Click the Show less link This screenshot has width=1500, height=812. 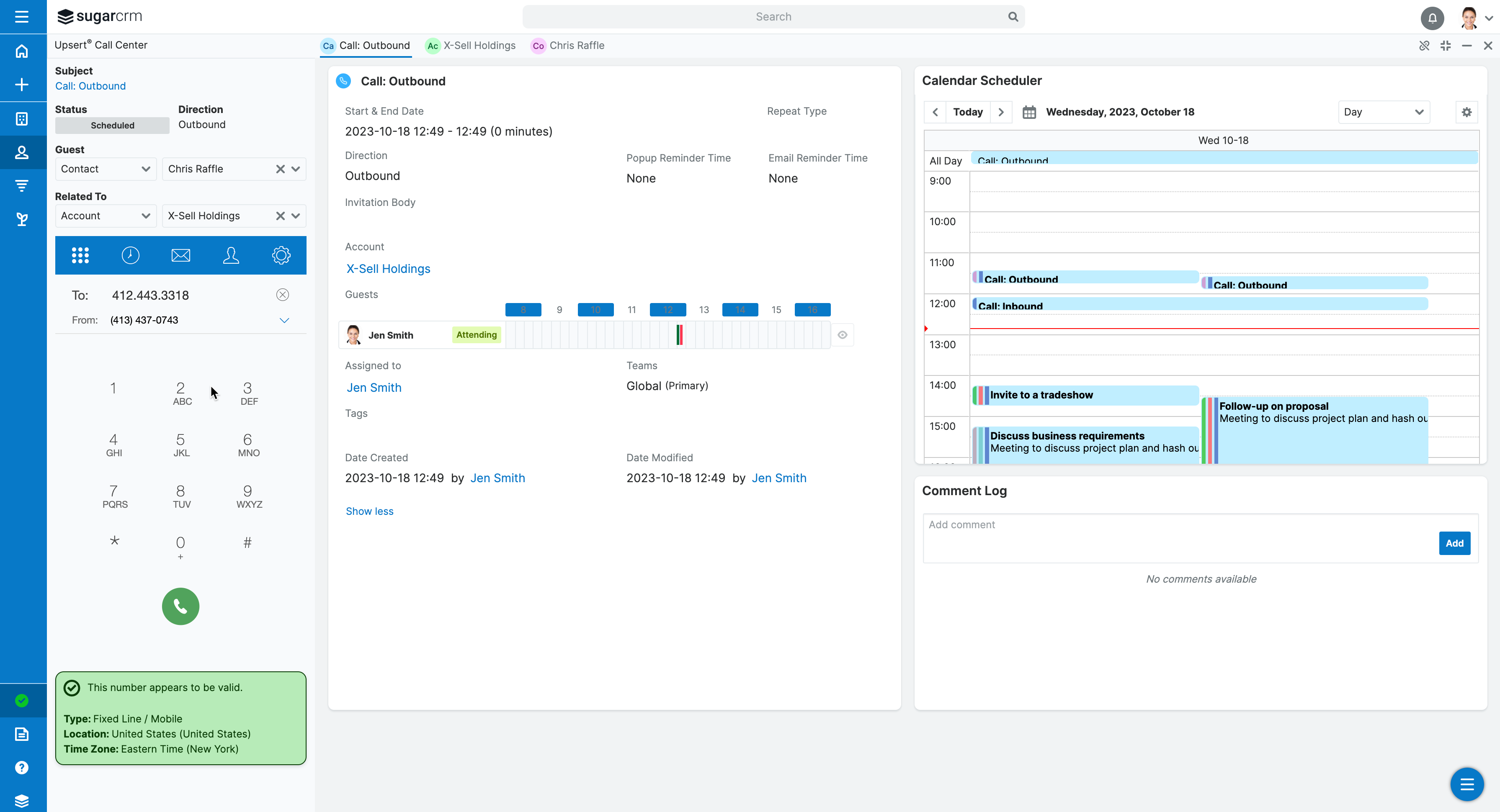click(369, 511)
